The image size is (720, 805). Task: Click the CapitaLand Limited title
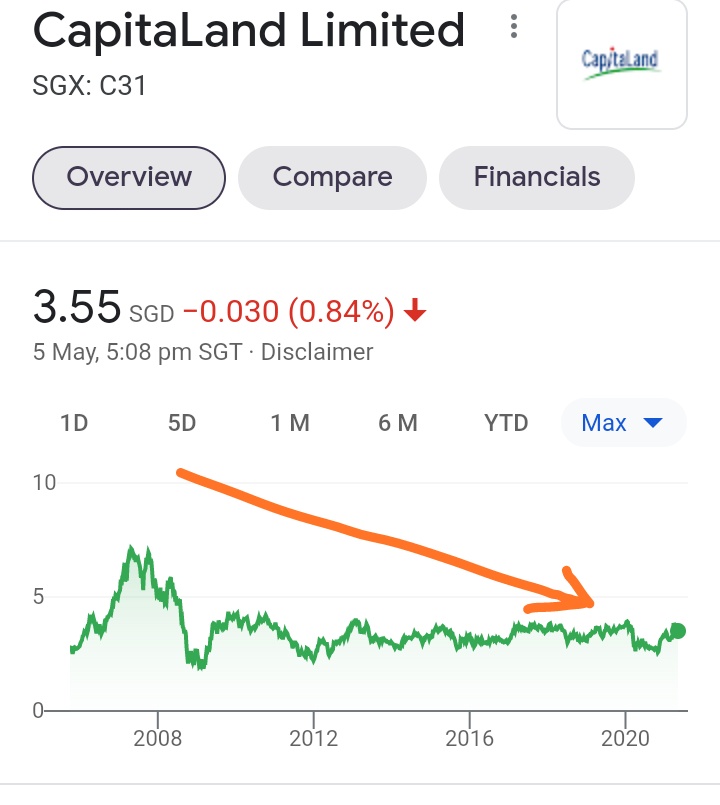point(249,30)
